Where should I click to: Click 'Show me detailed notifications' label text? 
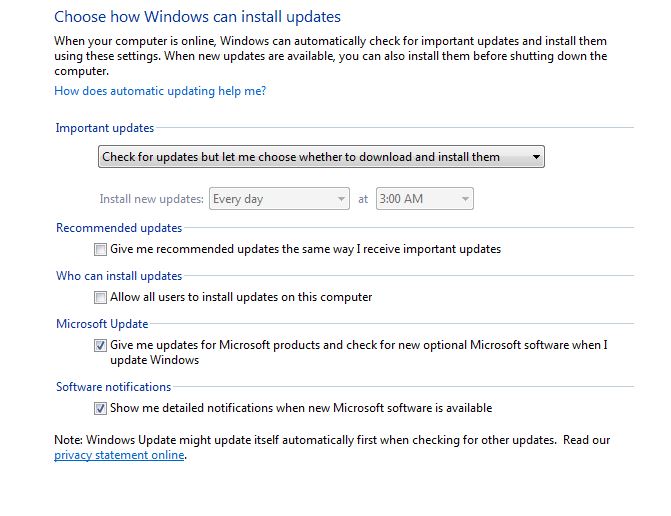pyautogui.click(x=301, y=408)
